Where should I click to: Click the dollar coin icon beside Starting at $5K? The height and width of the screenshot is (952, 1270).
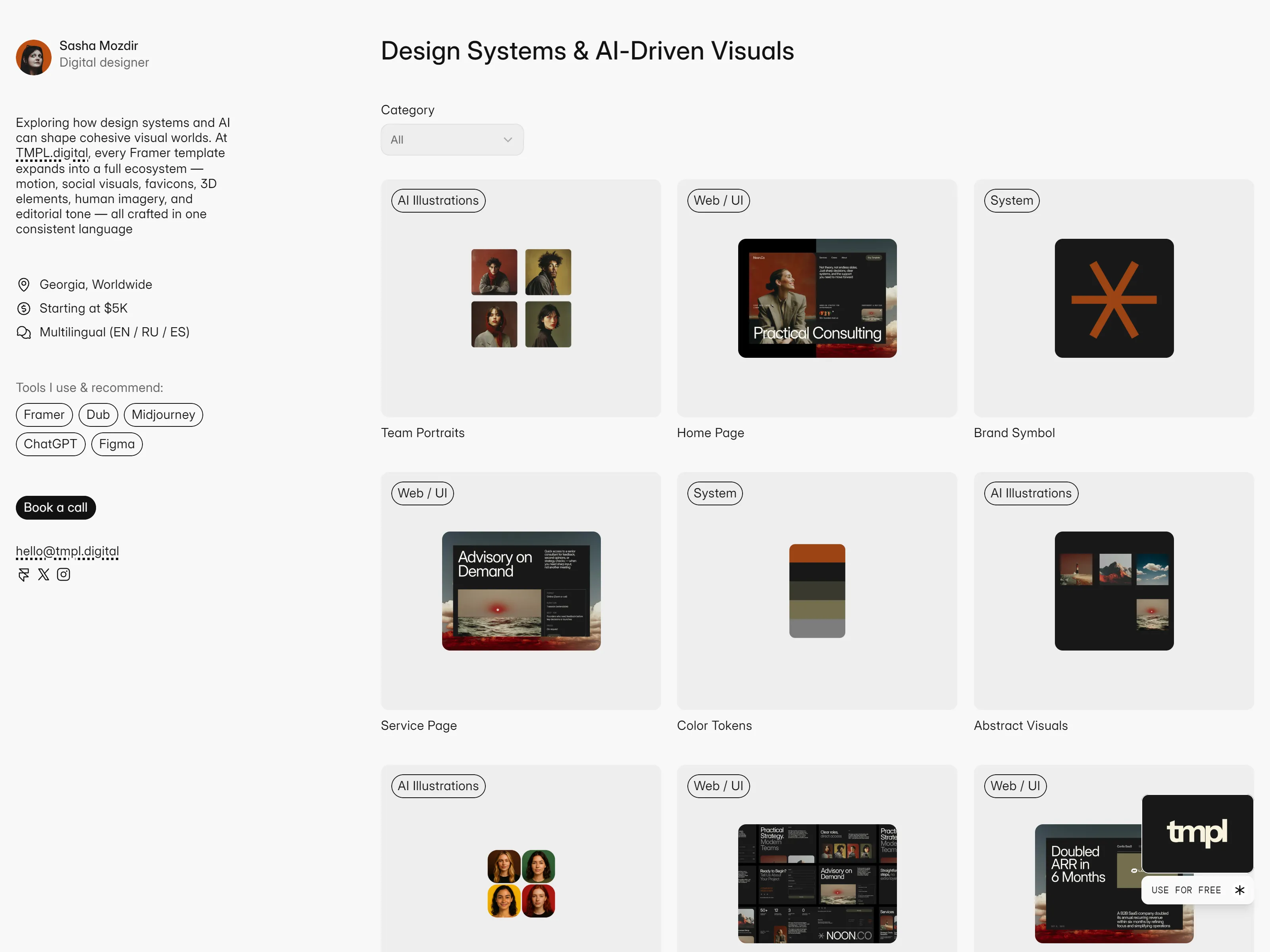23,309
